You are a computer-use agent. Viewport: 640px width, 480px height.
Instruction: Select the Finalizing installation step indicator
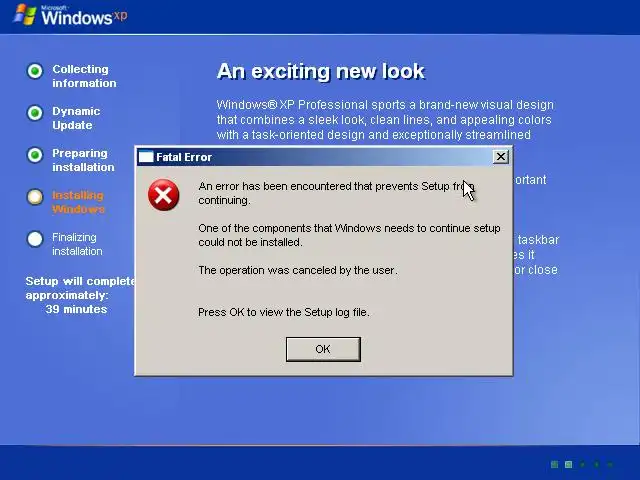click(x=35, y=239)
